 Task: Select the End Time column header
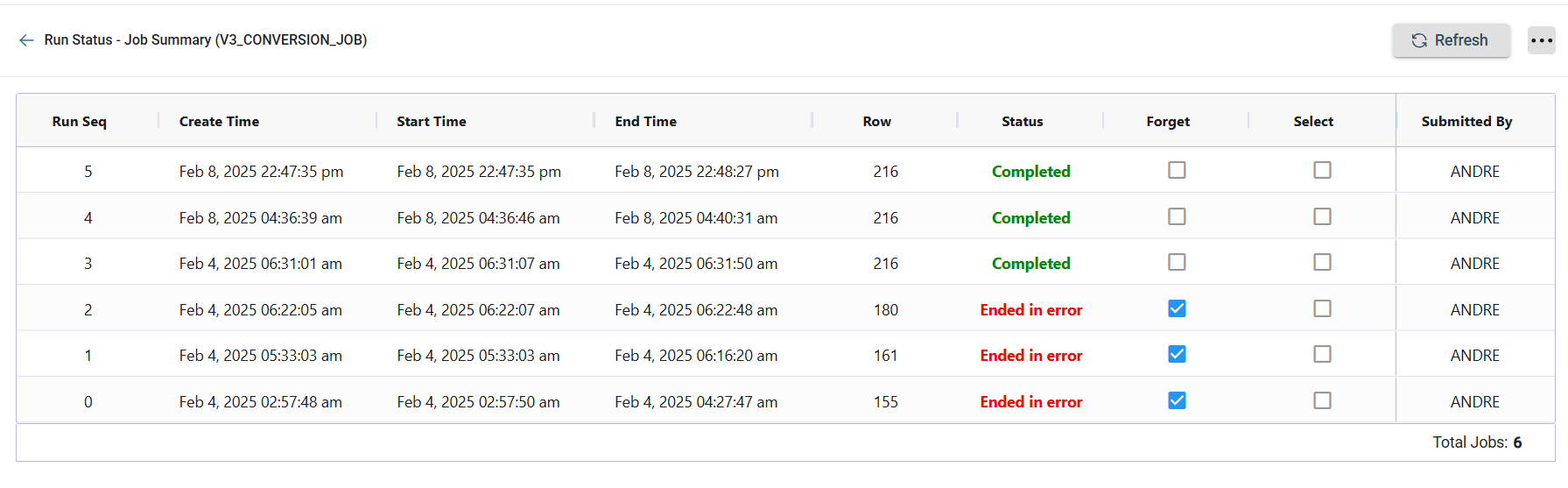click(x=645, y=122)
